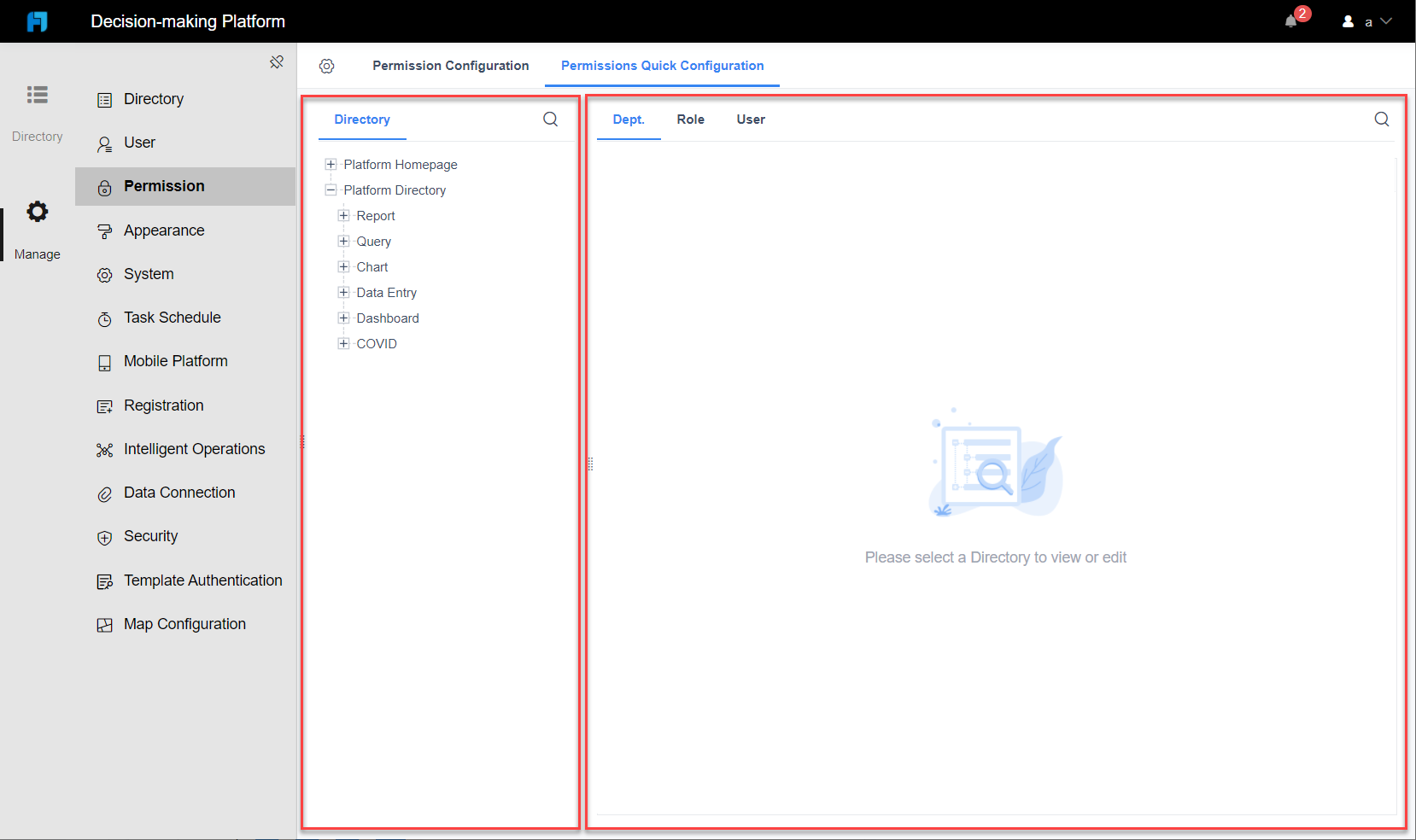The image size is (1416, 840).
Task: Select the Directory icon in the left rail
Action: [37, 96]
